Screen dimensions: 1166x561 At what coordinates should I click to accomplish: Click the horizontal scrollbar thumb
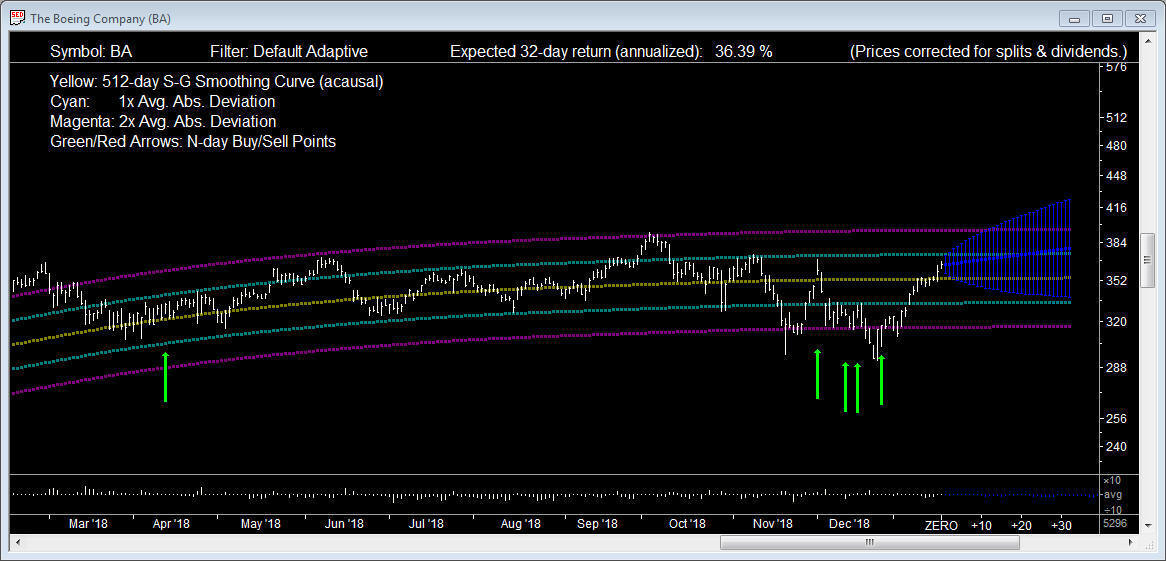tap(869, 542)
